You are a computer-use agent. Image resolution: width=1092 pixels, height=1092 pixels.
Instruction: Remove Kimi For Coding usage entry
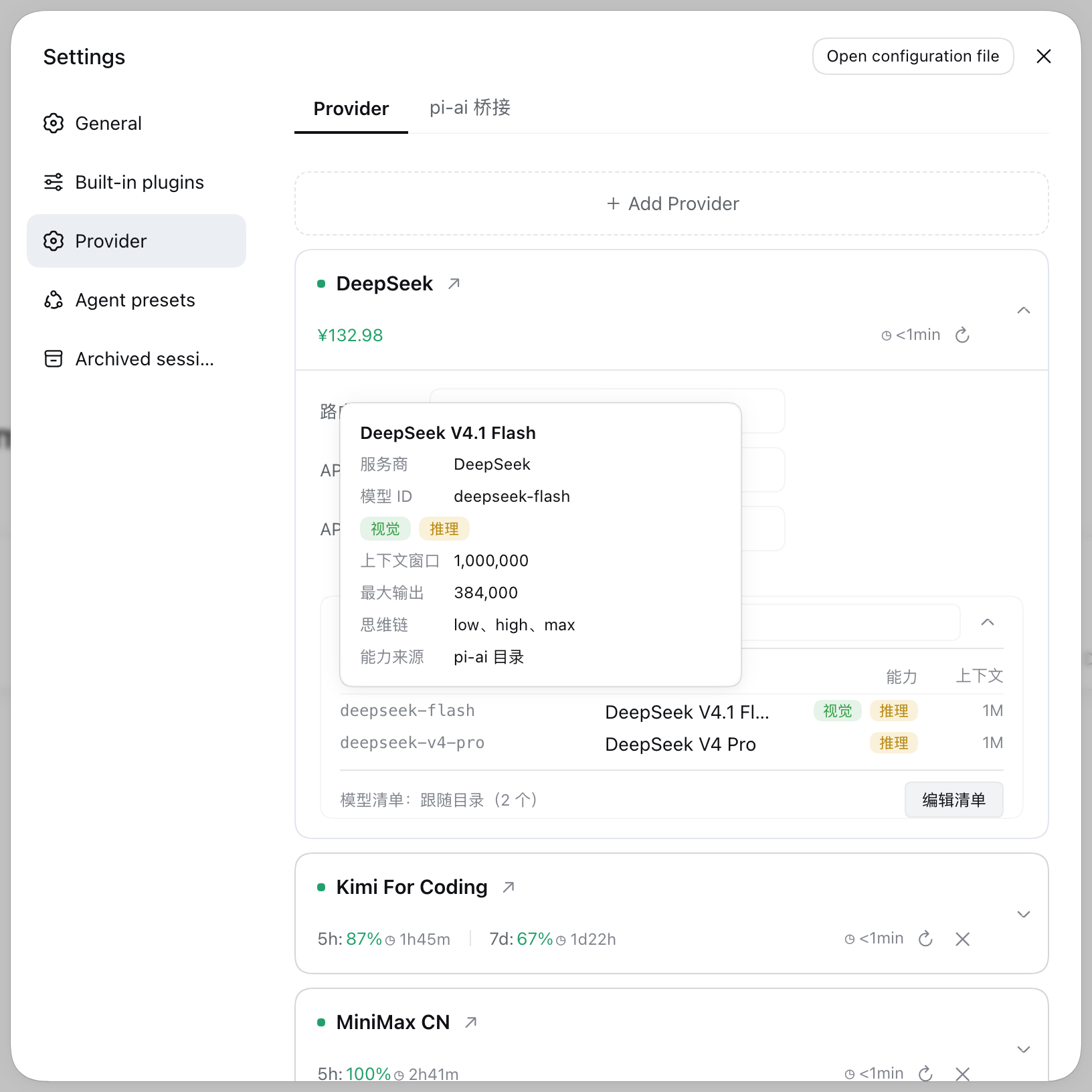(x=963, y=939)
